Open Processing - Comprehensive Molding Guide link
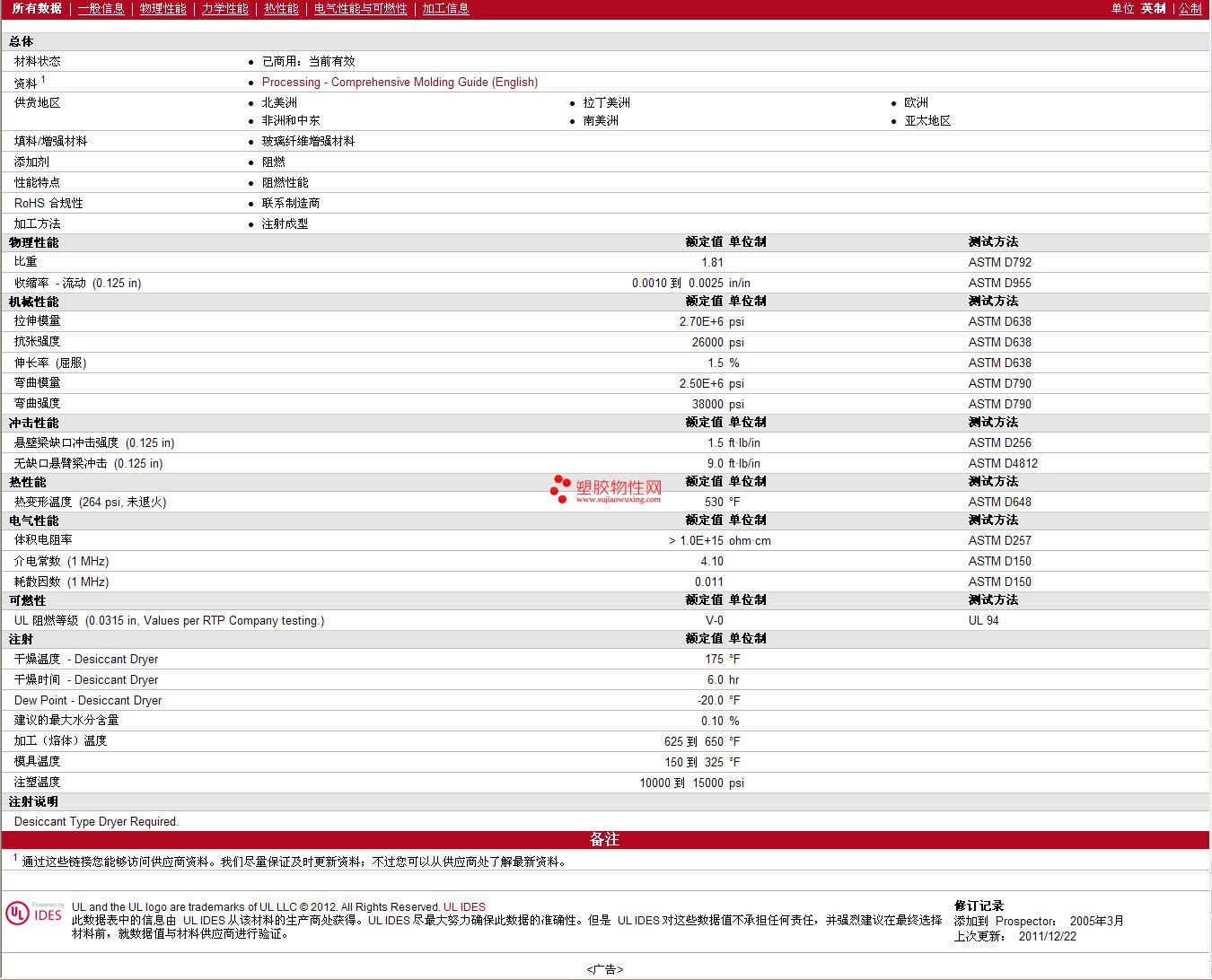 (400, 82)
